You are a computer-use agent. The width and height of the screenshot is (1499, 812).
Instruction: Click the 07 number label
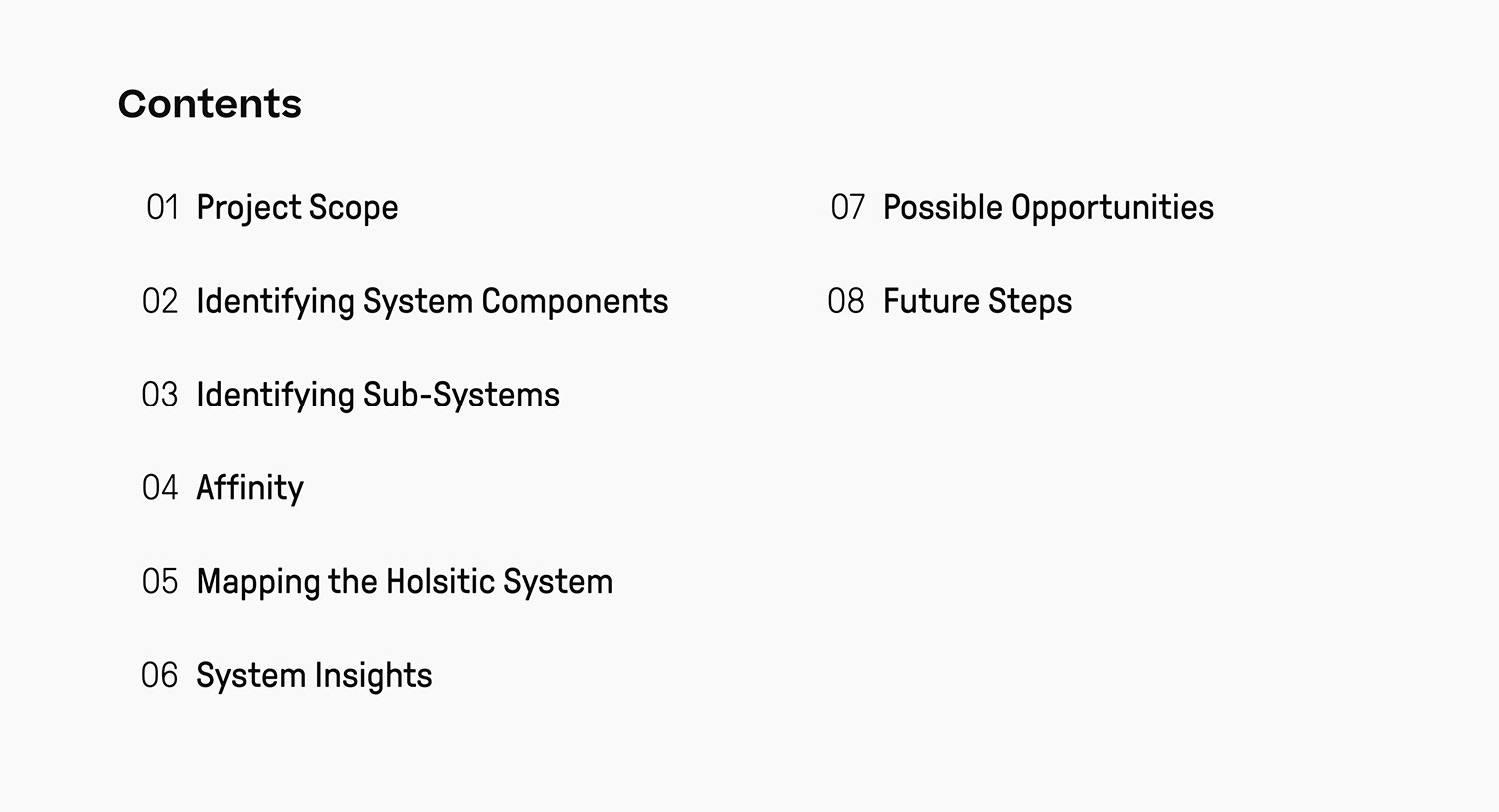(x=847, y=208)
